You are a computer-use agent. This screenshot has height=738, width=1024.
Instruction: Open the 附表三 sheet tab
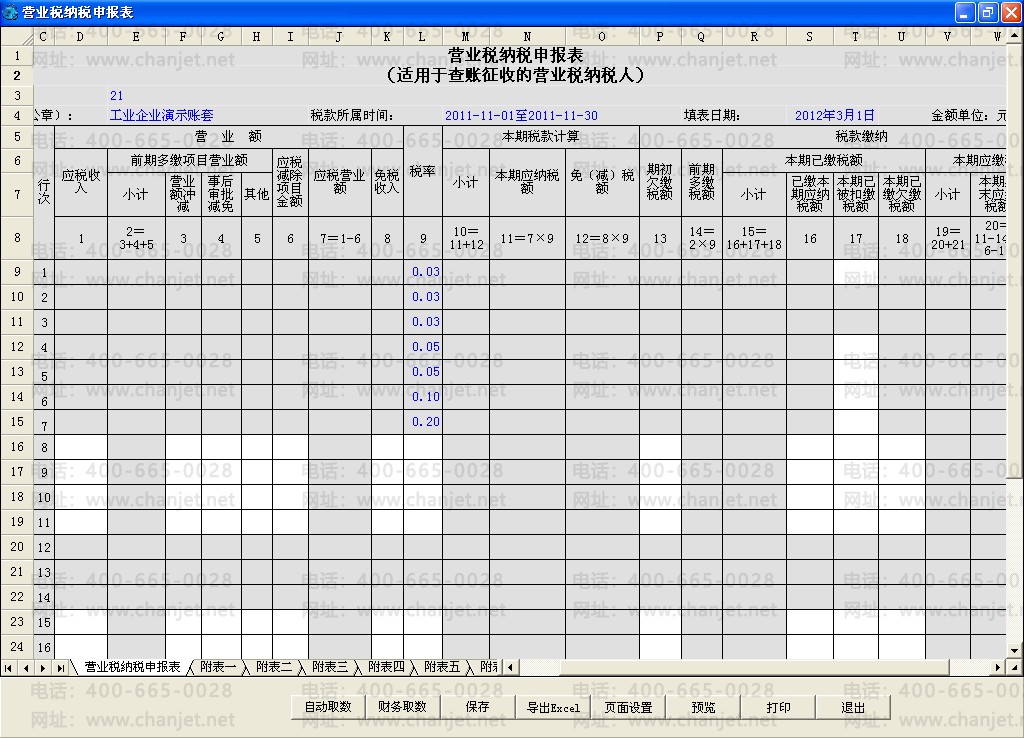[x=330, y=667]
